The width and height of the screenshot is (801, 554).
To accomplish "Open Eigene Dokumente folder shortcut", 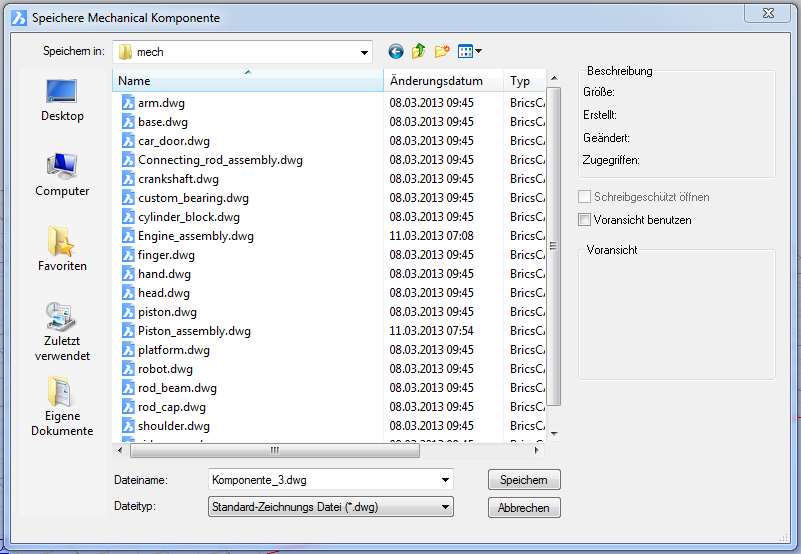I will click(x=62, y=406).
